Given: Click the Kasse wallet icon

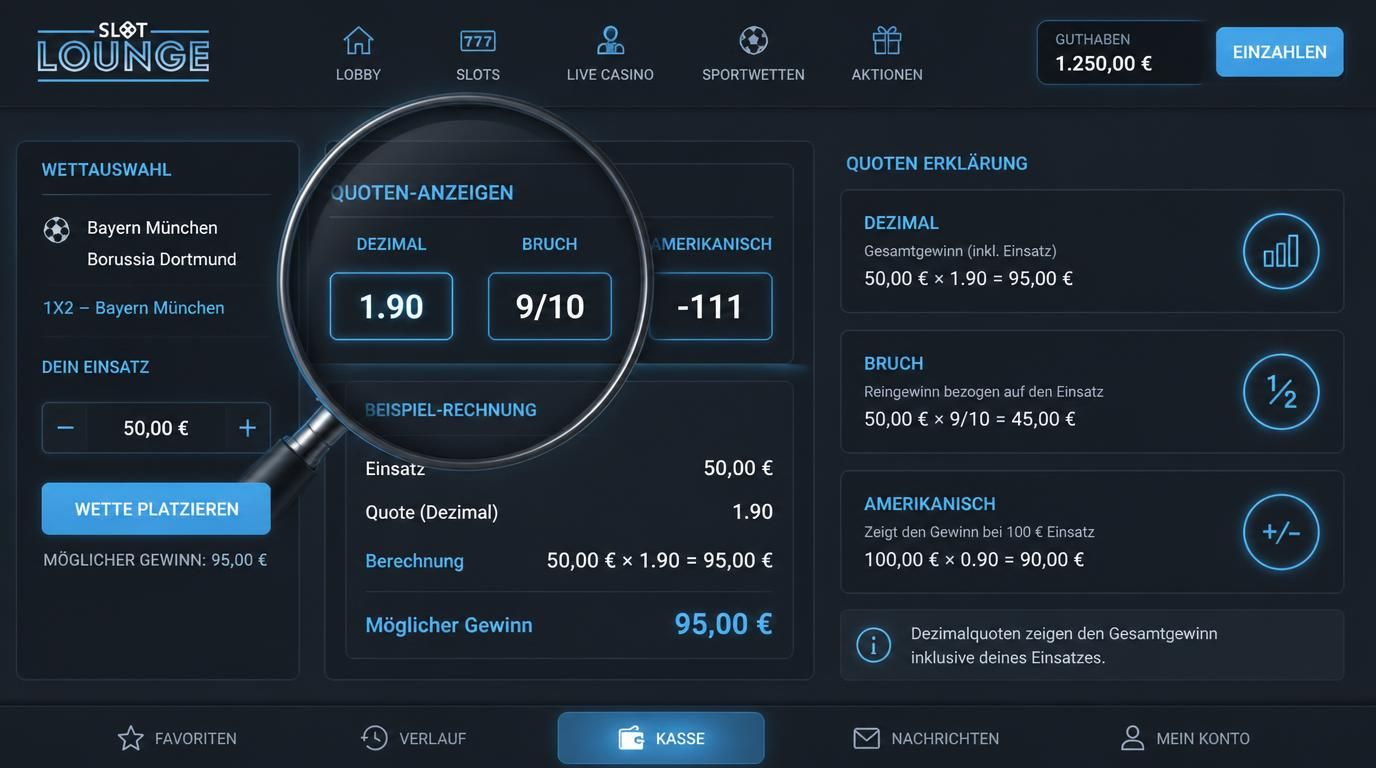Looking at the screenshot, I should [x=631, y=738].
